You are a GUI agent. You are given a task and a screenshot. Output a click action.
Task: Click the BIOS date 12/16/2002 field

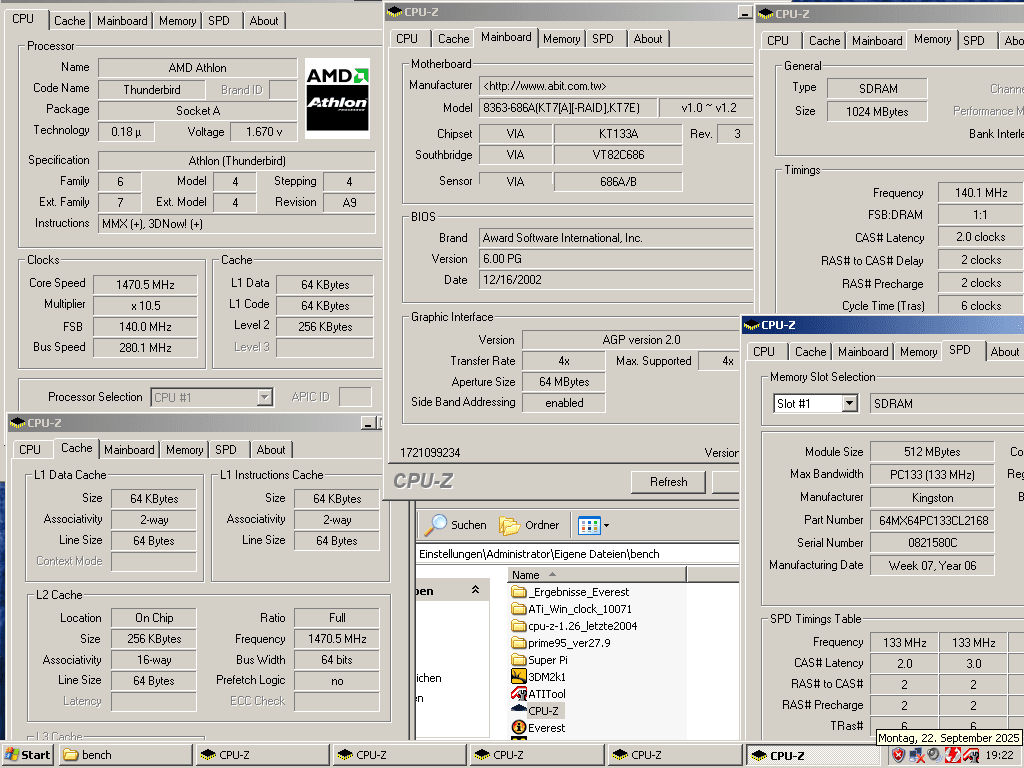click(x=616, y=280)
